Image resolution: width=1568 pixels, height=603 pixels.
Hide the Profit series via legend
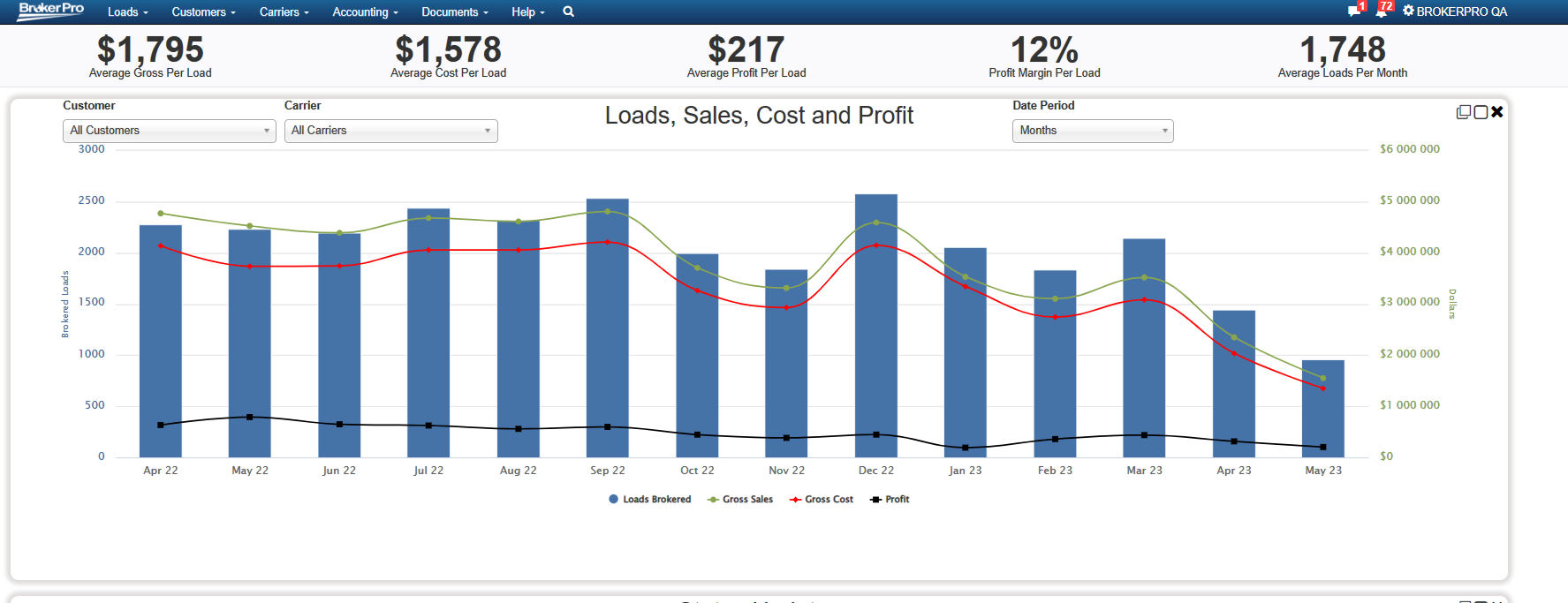click(890, 500)
